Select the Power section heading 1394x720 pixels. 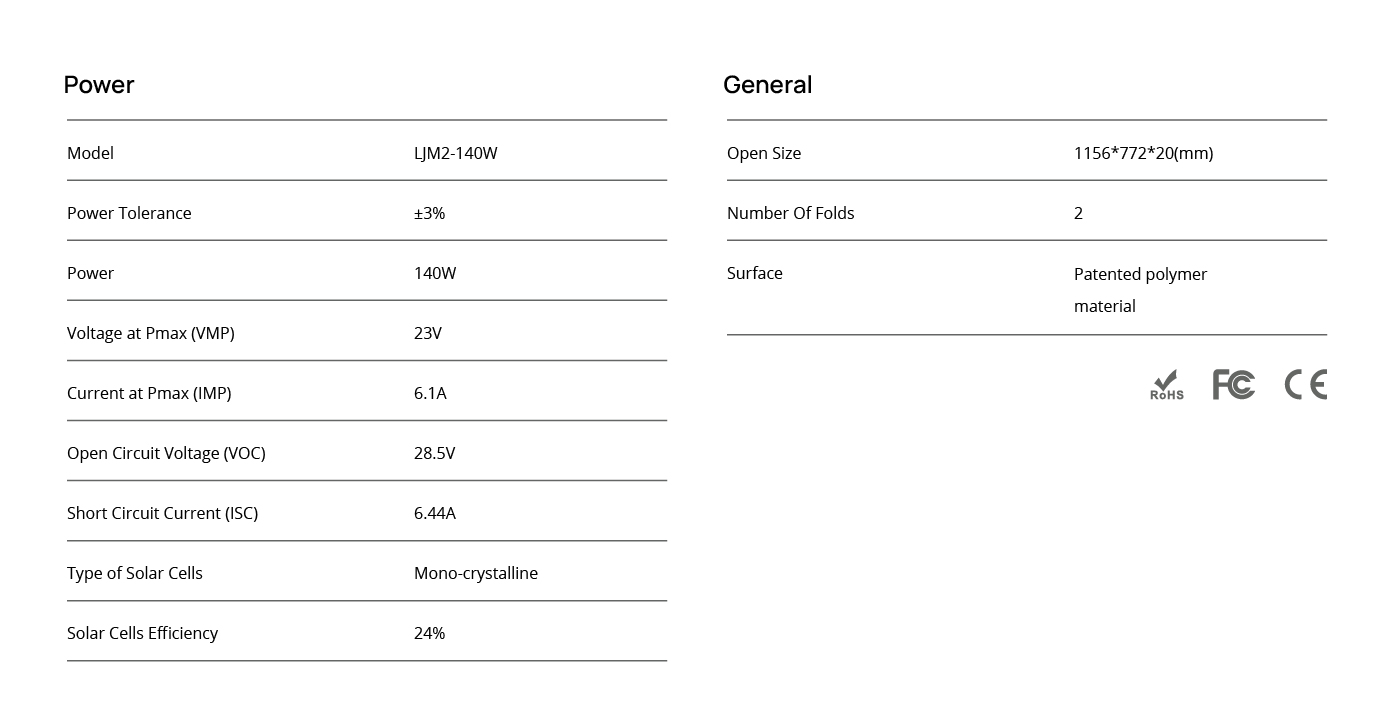click(98, 85)
